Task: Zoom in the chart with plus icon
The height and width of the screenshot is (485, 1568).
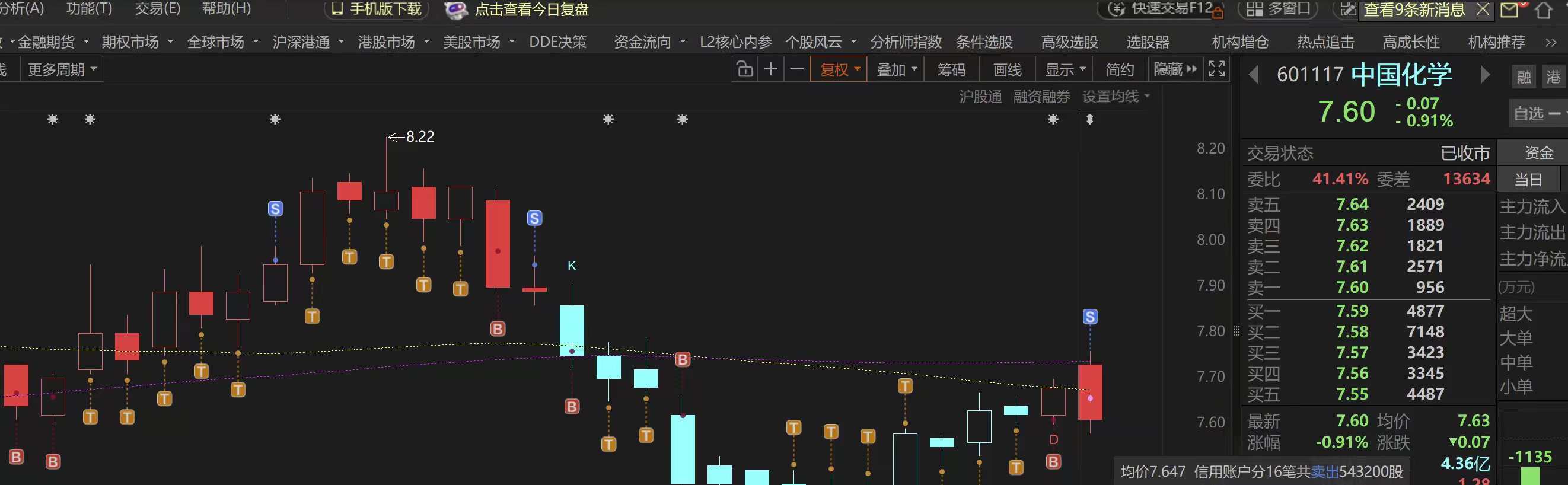Action: coord(770,69)
